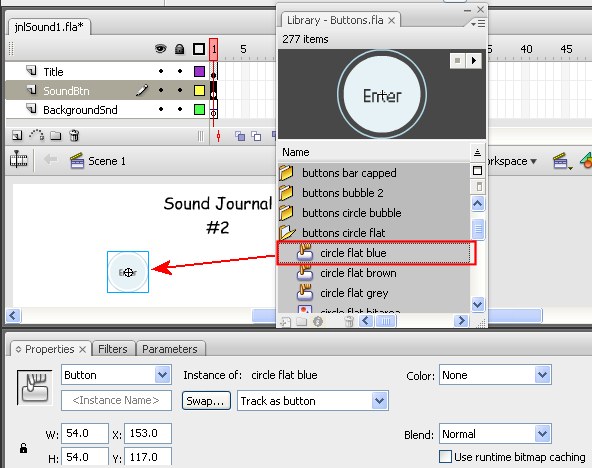Switch to the Filters tab
The width and height of the screenshot is (592, 468).
[113, 349]
